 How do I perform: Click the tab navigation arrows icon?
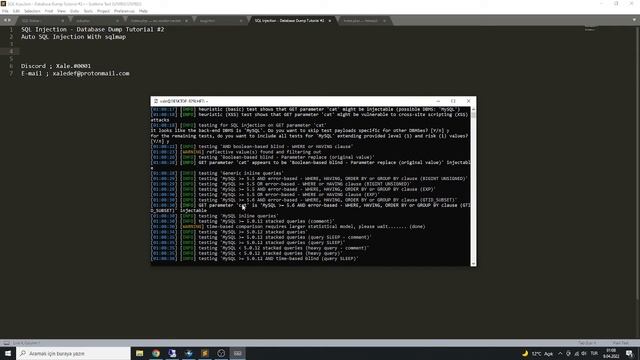[x=7, y=20]
